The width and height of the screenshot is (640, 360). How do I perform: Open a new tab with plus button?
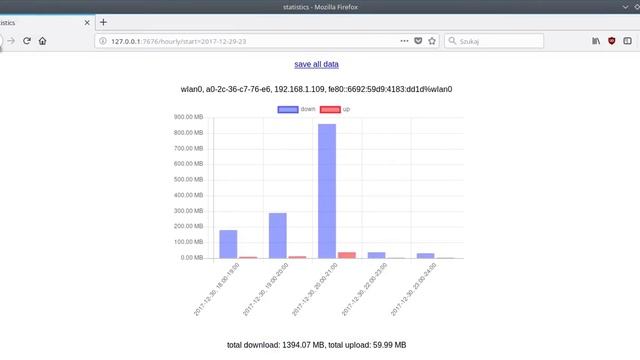103,22
